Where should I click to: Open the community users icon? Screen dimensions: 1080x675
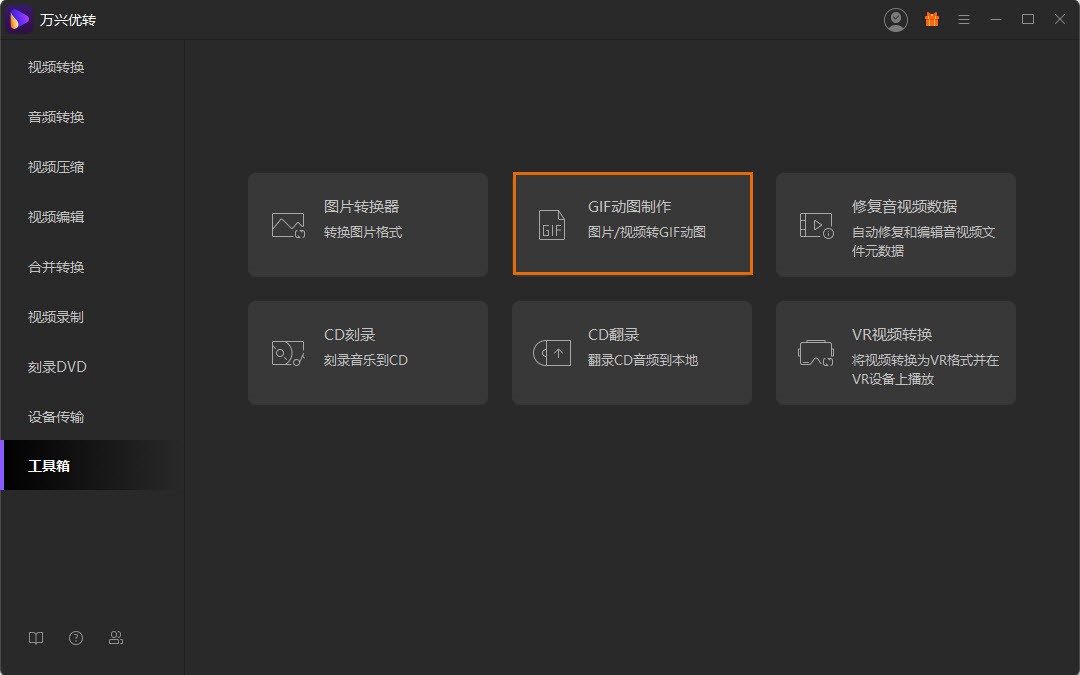tap(116, 638)
